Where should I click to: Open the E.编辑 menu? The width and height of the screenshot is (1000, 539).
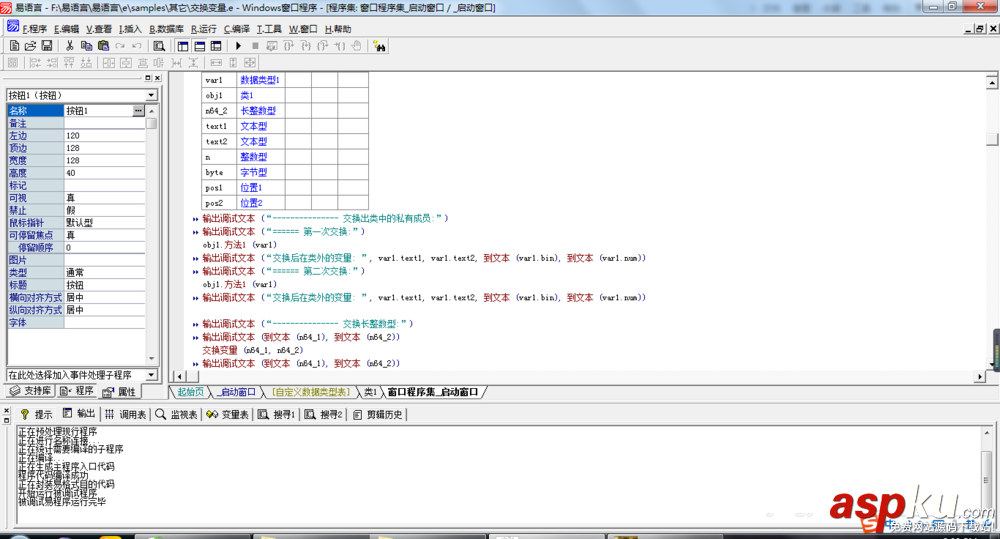[66, 29]
